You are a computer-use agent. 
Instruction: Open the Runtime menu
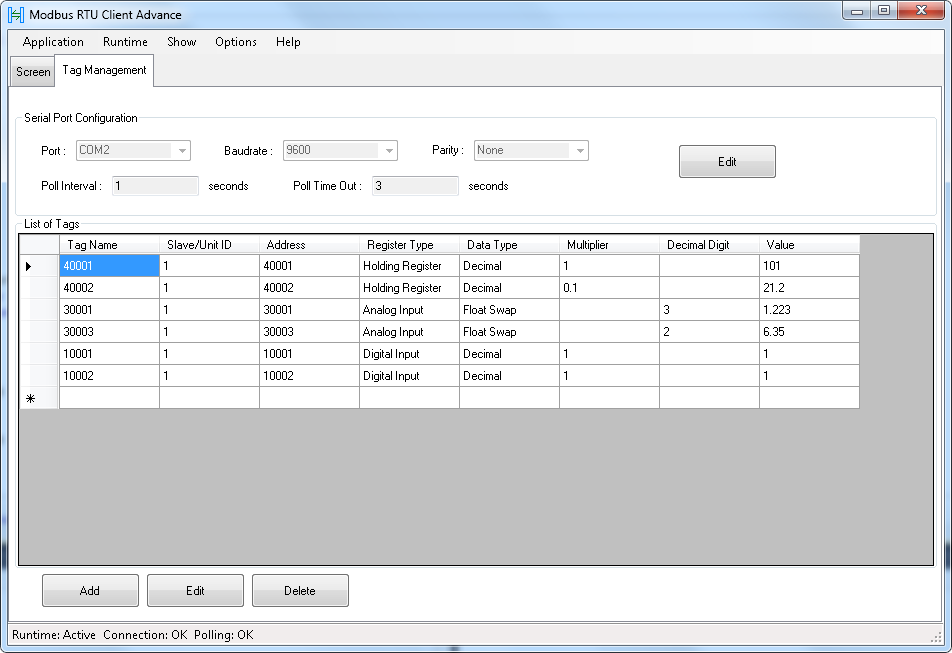tap(125, 42)
